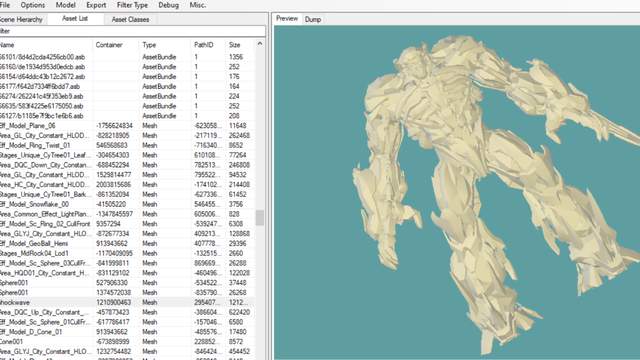Switch to the Asset List tab
Image resolution: width=640 pixels, height=360 pixels.
(75, 19)
